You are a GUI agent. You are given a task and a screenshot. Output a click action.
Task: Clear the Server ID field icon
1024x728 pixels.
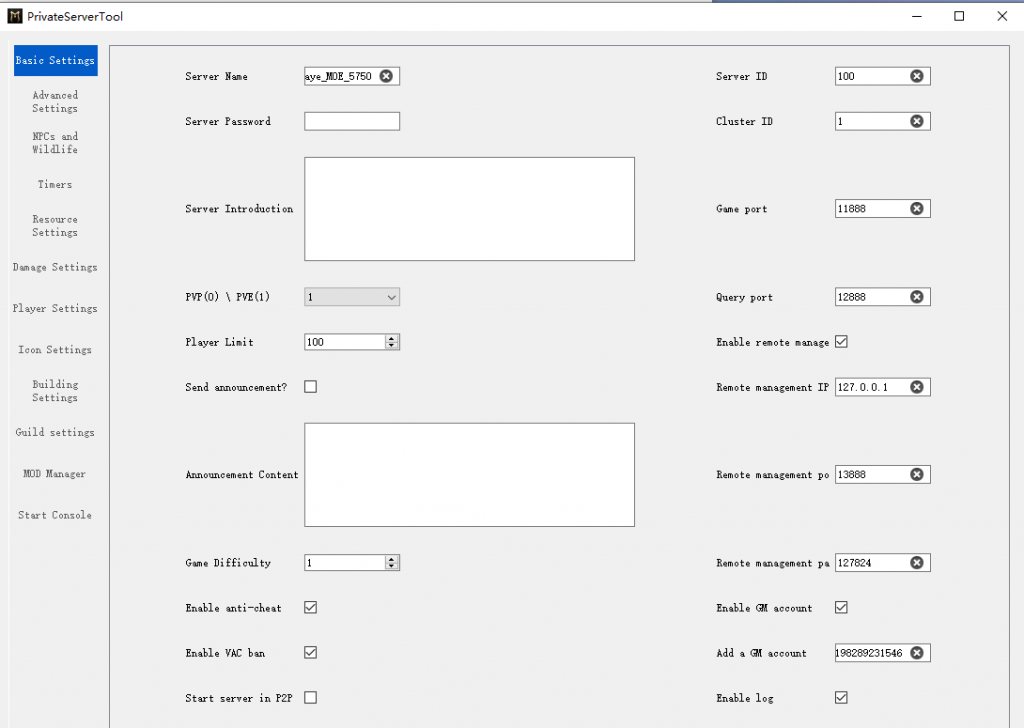point(917,76)
